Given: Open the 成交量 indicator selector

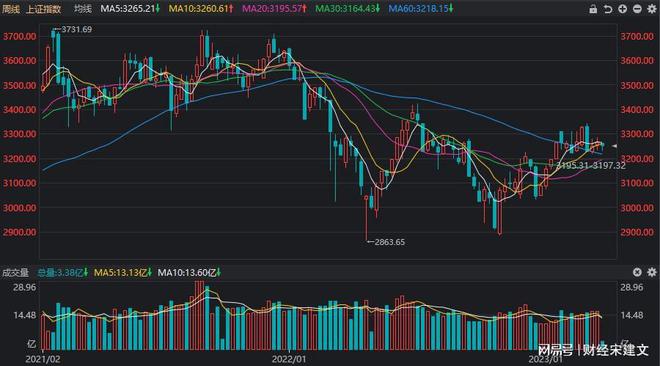Looking at the screenshot, I should [x=15, y=273].
